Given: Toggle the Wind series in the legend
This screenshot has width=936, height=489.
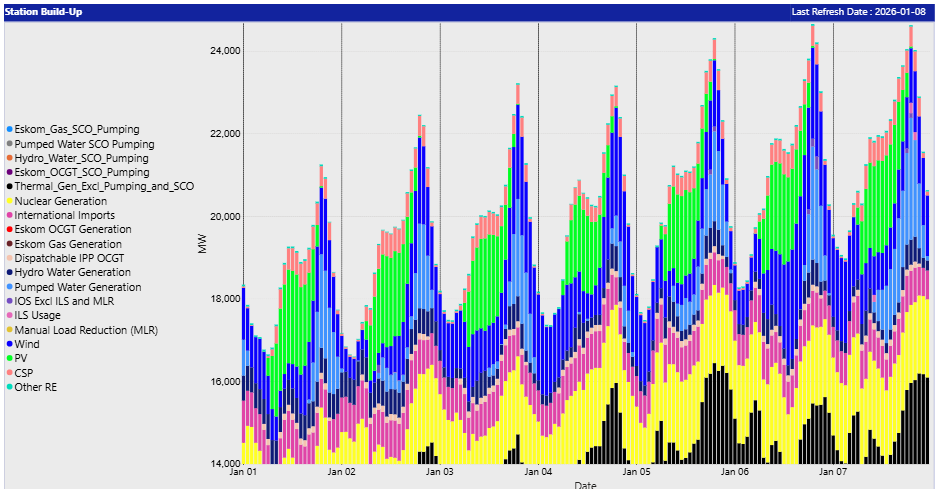Looking at the screenshot, I should (x=26, y=344).
